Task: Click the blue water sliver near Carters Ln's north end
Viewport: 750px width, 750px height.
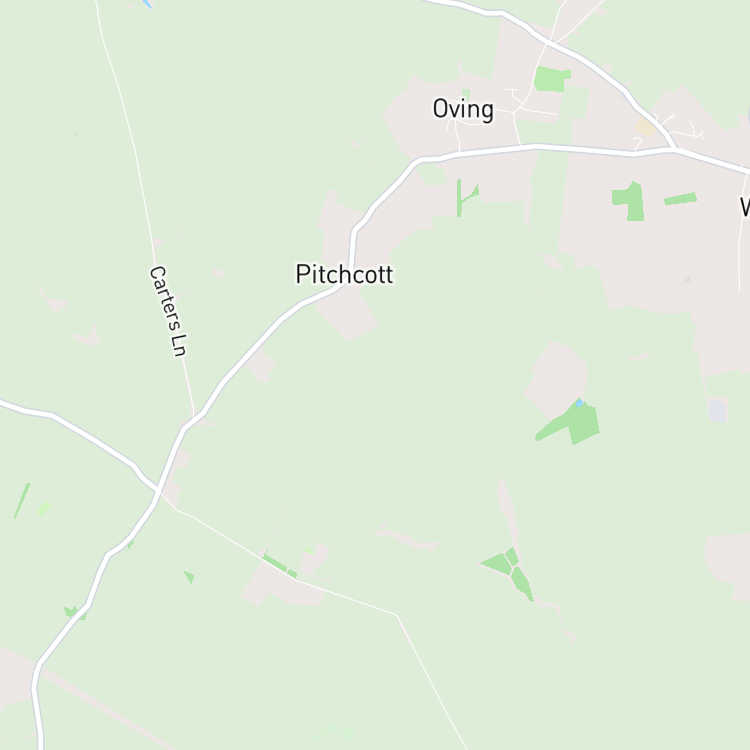Action: tap(147, 4)
